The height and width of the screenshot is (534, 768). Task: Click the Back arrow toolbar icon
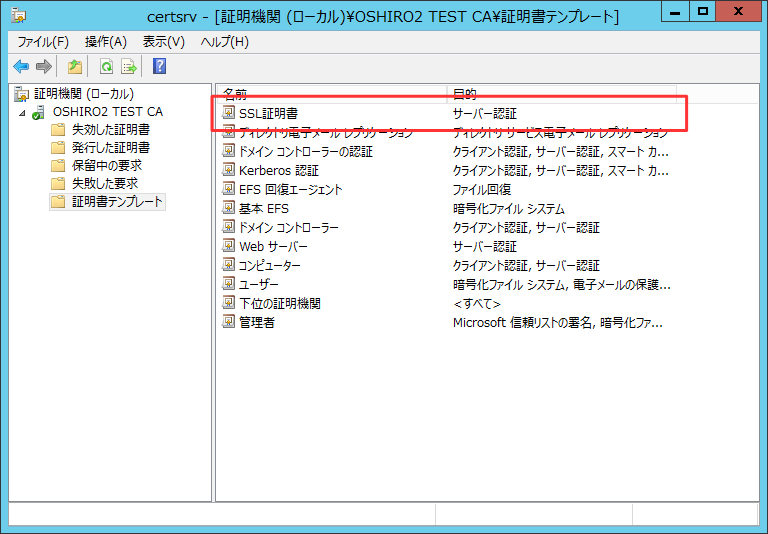coord(21,66)
